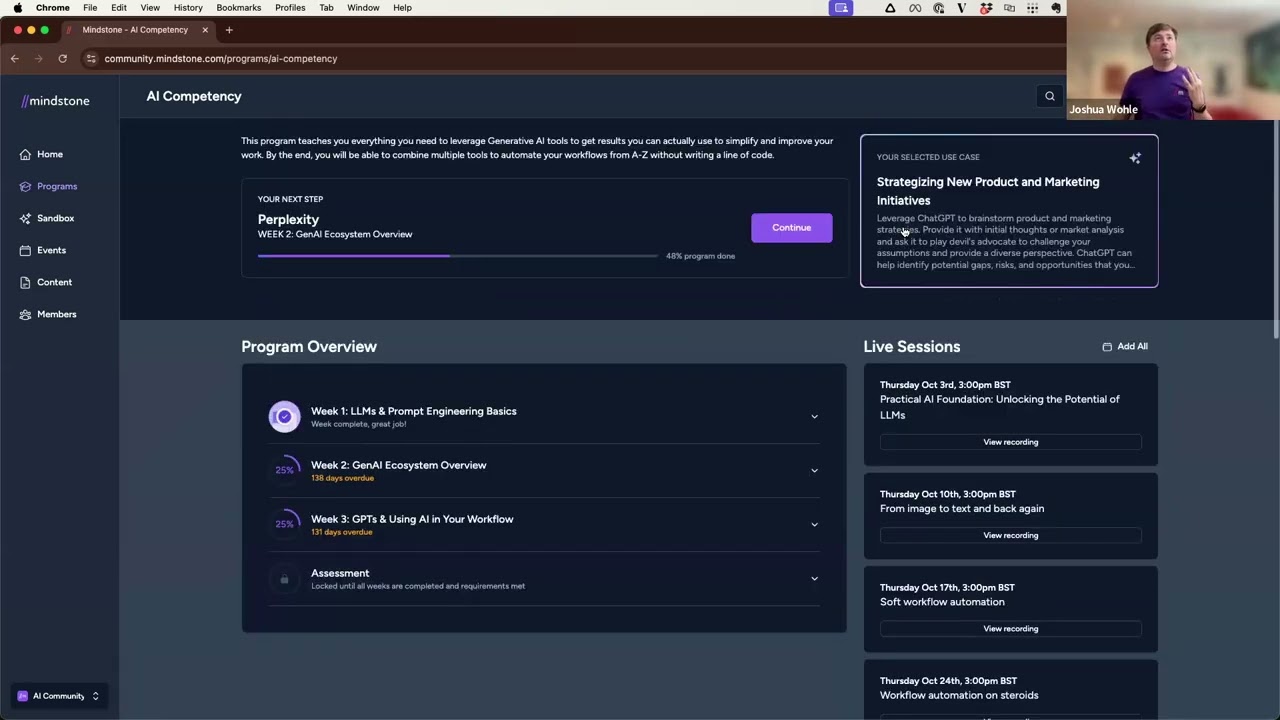1280x720 pixels.
Task: Open the Events calendar icon
Action: pos(25,250)
